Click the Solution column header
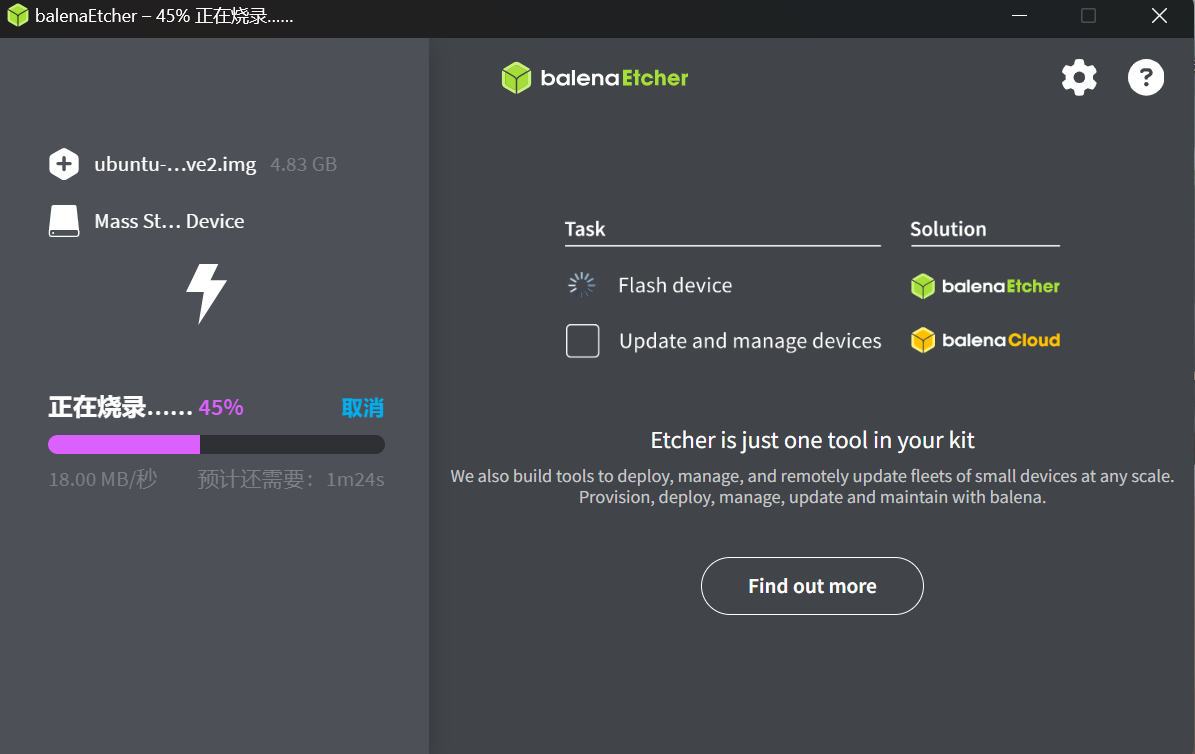Viewport: 1195px width, 754px height. pos(948,229)
